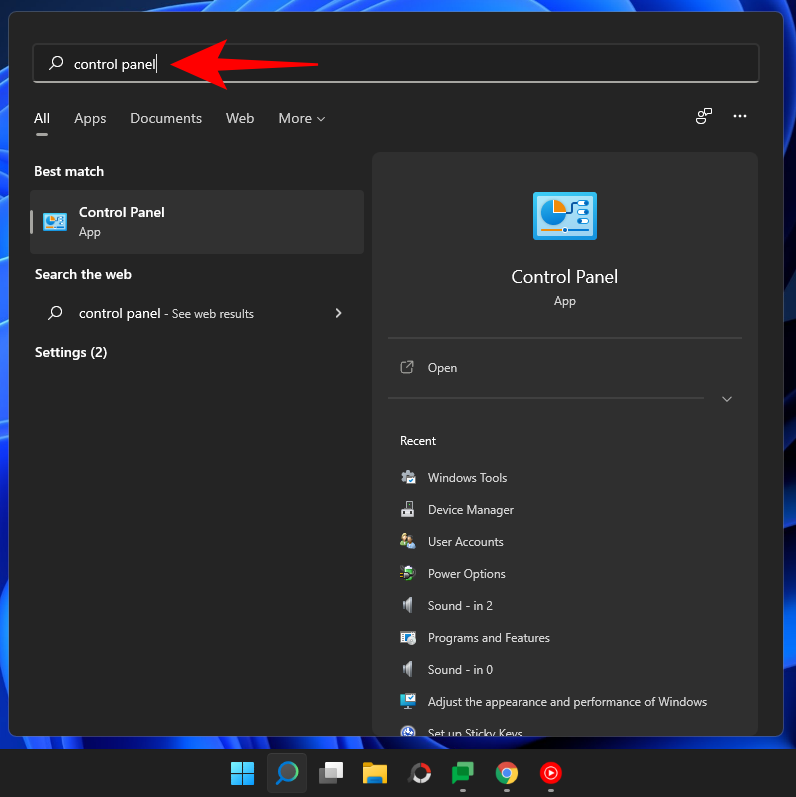Screen dimensions: 796x797
Task: Open Power Options from the Recent list
Action: (466, 574)
